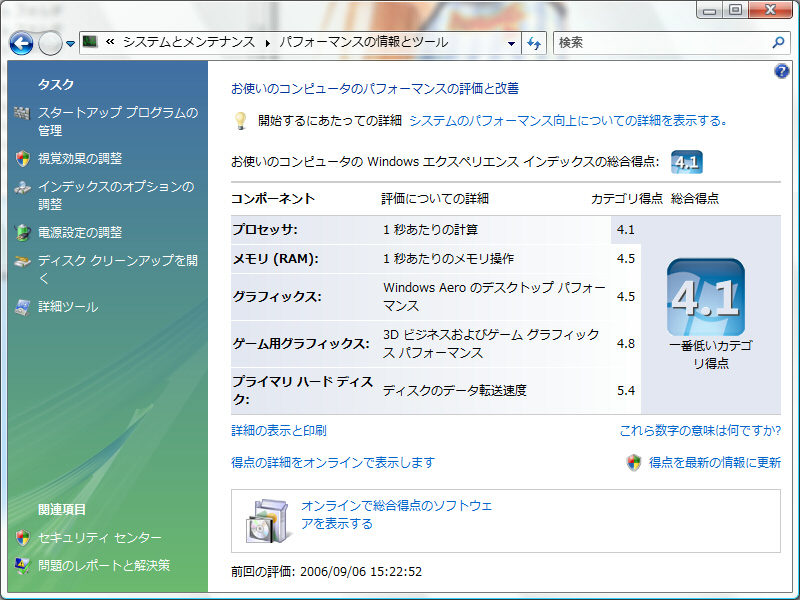800x600 pixels.
Task: Click the インデックスのオプション icon in sidebar
Action: (x=22, y=187)
